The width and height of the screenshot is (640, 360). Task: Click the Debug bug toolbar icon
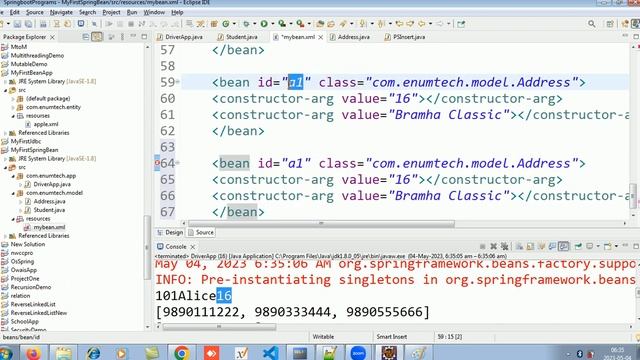tap(246, 24)
